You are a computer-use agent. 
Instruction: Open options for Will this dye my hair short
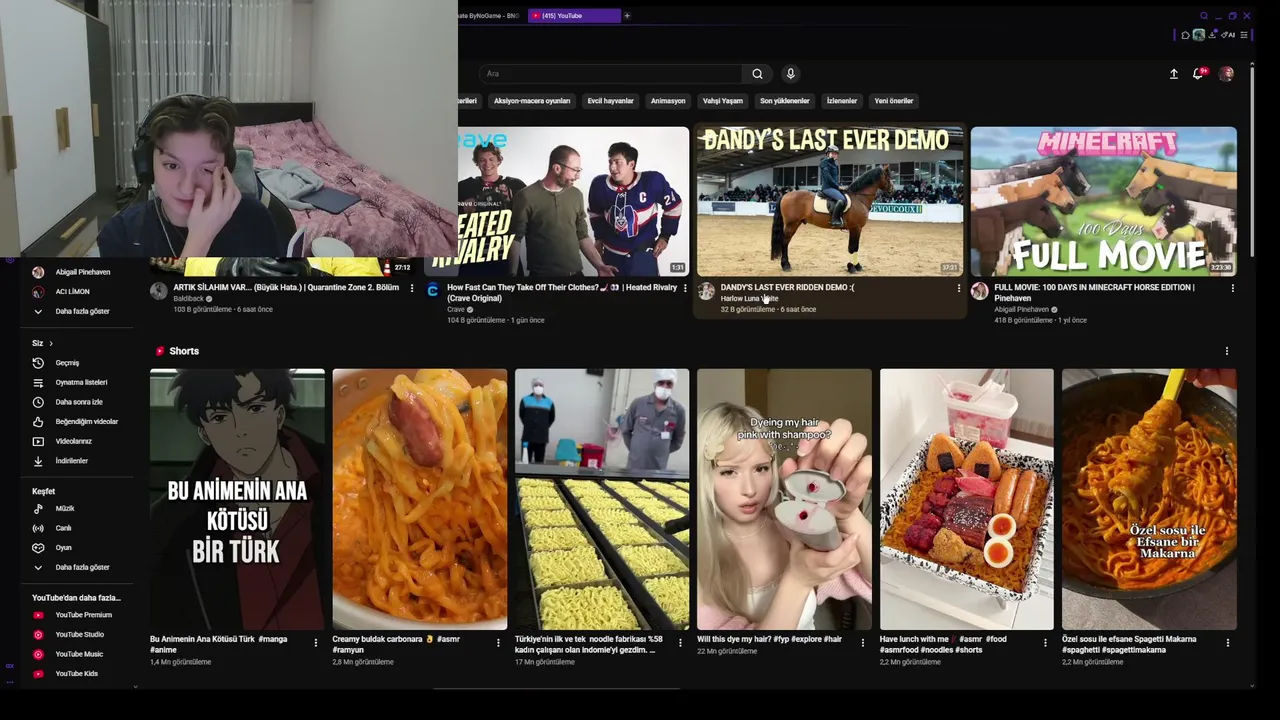click(x=863, y=643)
